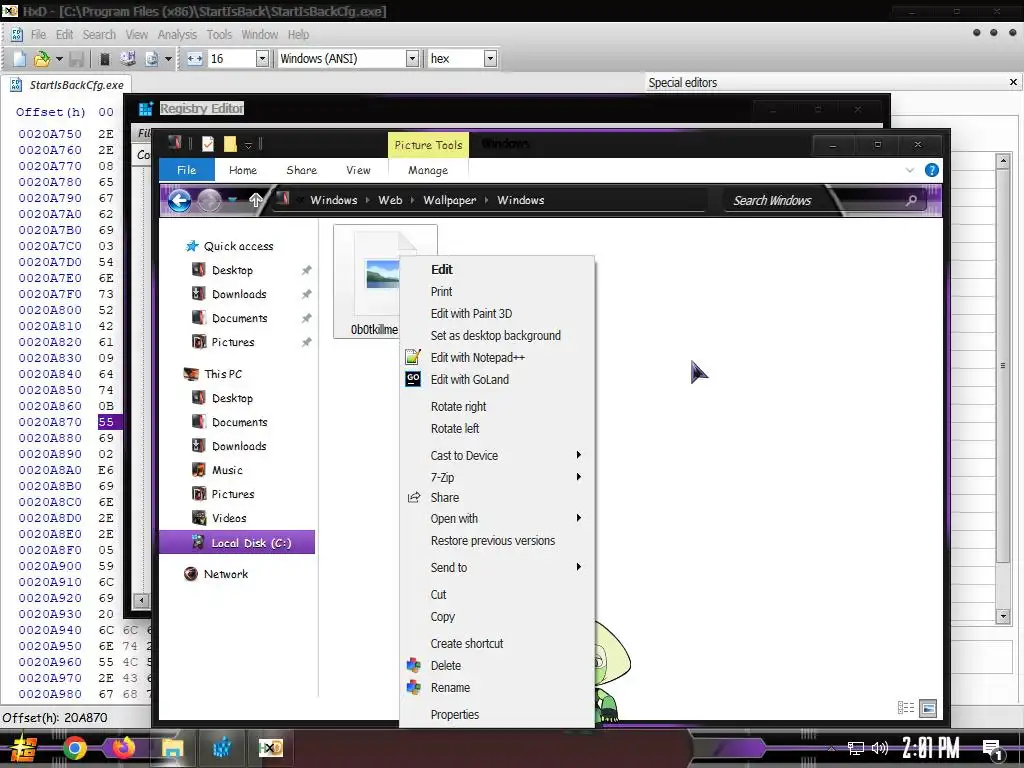Screen dimensions: 1024x768
Task: Switch to the Manage ribbon tab
Action: tap(428, 170)
